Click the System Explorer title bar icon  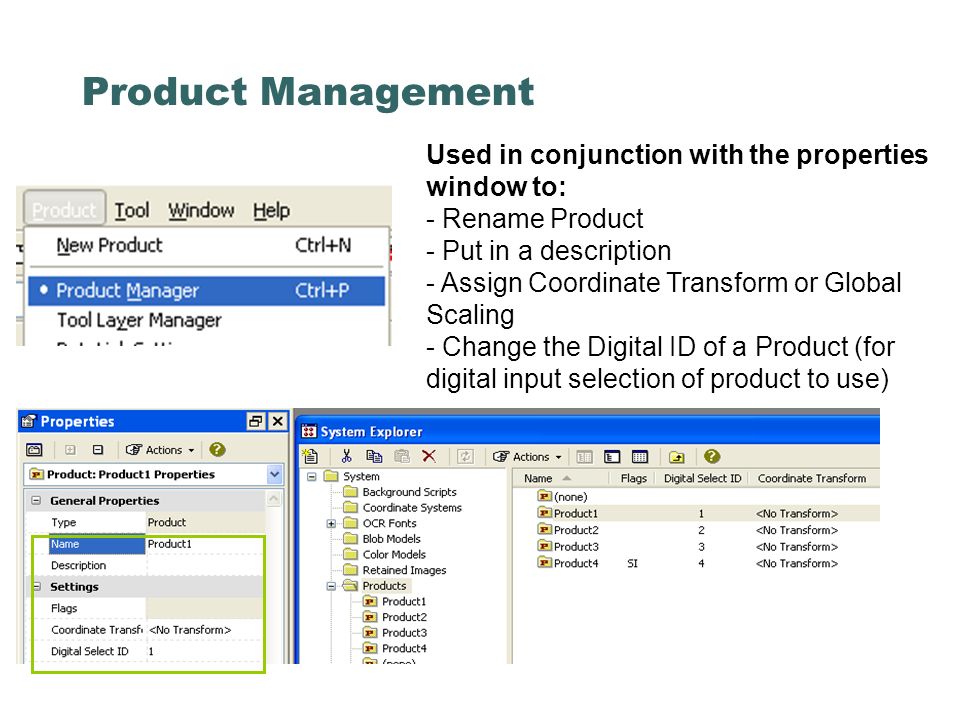[309, 432]
